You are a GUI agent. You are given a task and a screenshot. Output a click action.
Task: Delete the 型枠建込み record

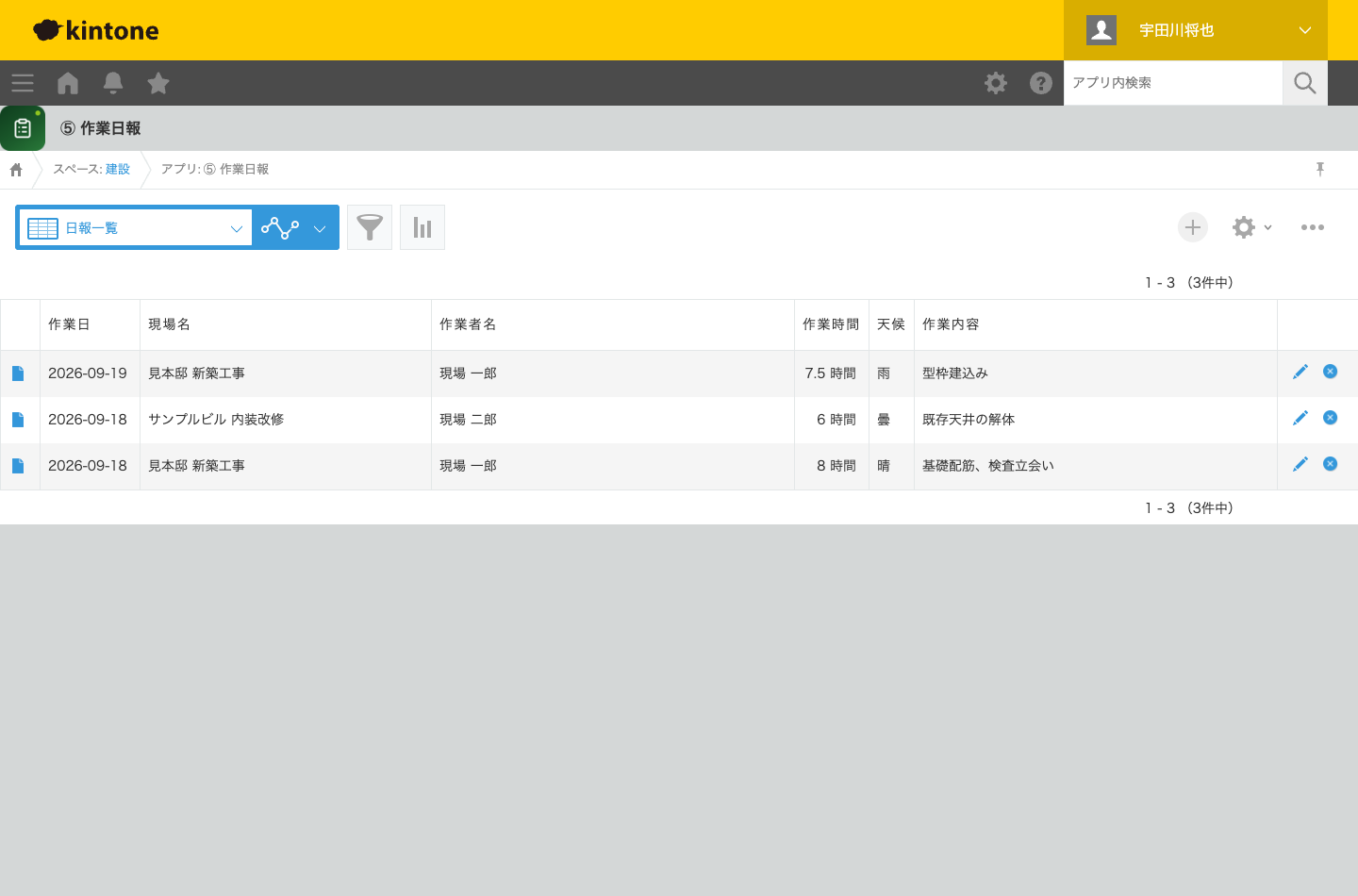pyautogui.click(x=1331, y=372)
